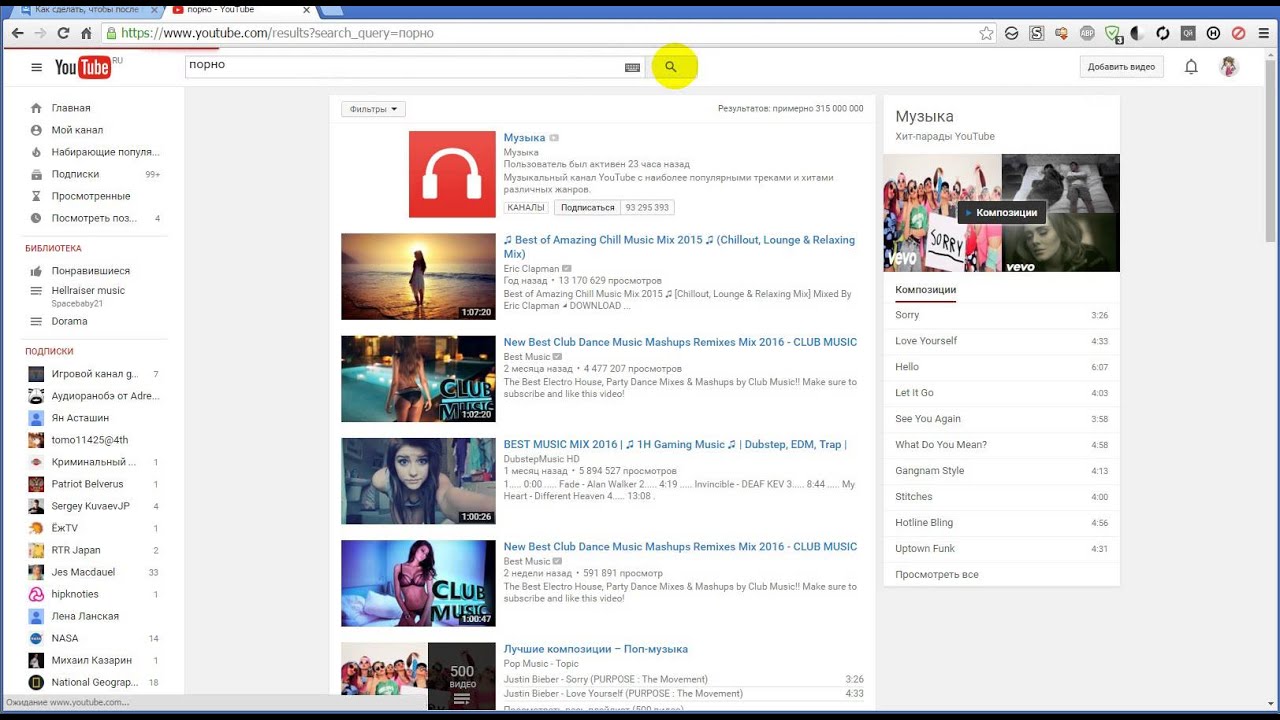Subscribe with the Подписаться button
The image size is (1280, 720).
[x=587, y=208]
